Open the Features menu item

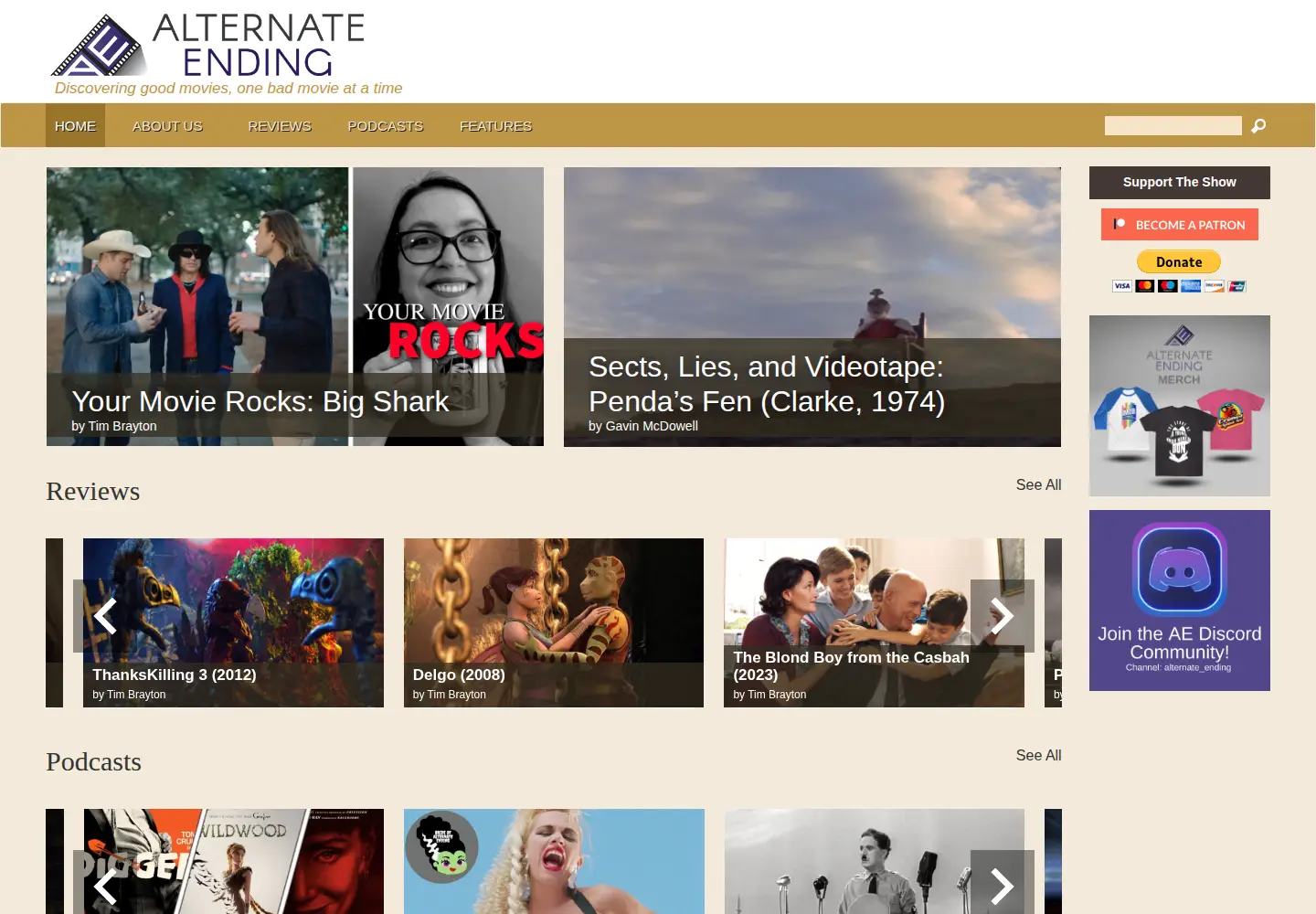pyautogui.click(x=495, y=126)
